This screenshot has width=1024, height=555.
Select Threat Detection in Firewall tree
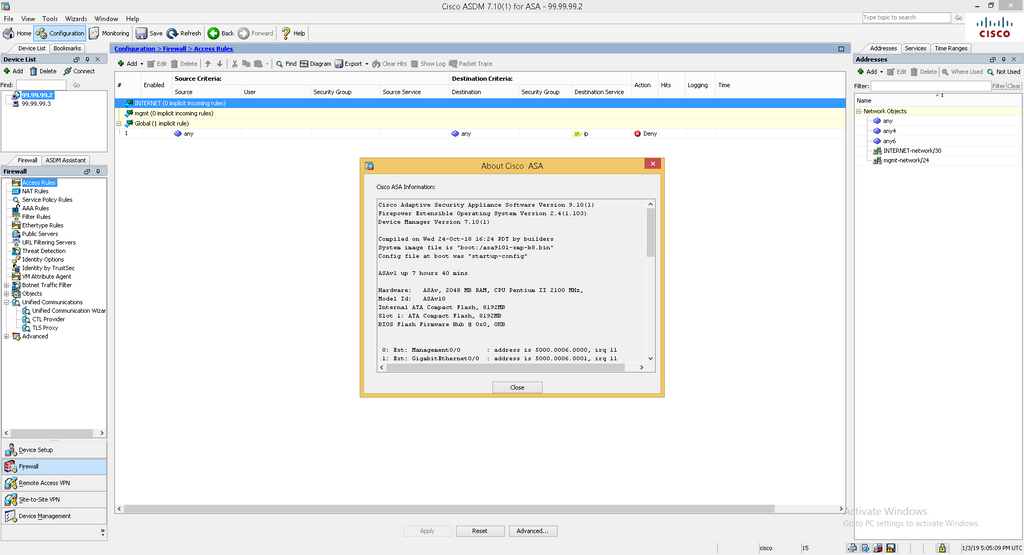pyautogui.click(x=44, y=251)
